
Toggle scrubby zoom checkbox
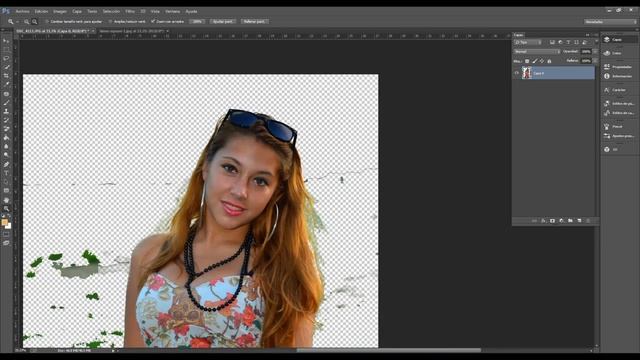[153, 22]
